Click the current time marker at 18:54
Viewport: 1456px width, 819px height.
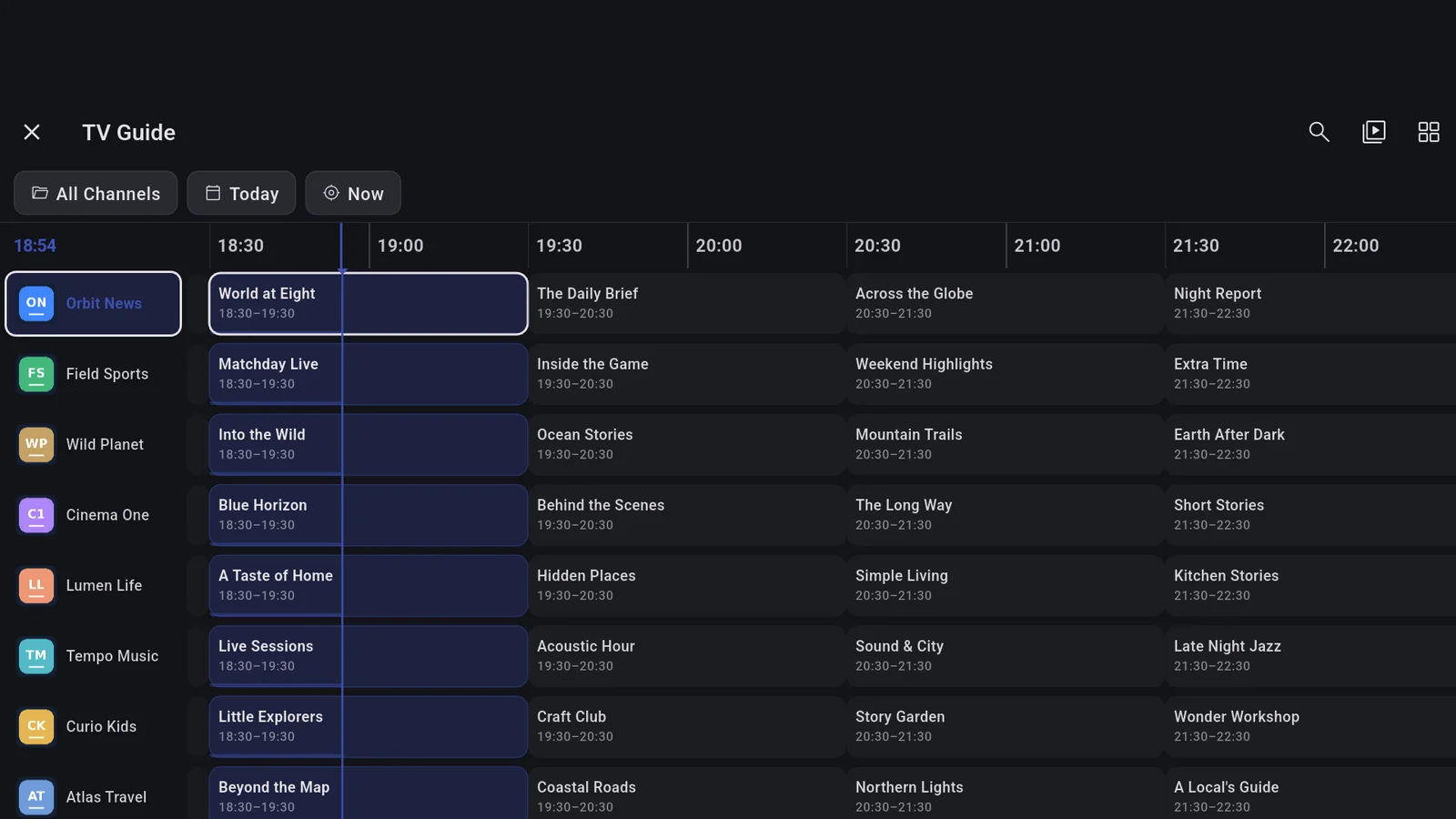[35, 246]
